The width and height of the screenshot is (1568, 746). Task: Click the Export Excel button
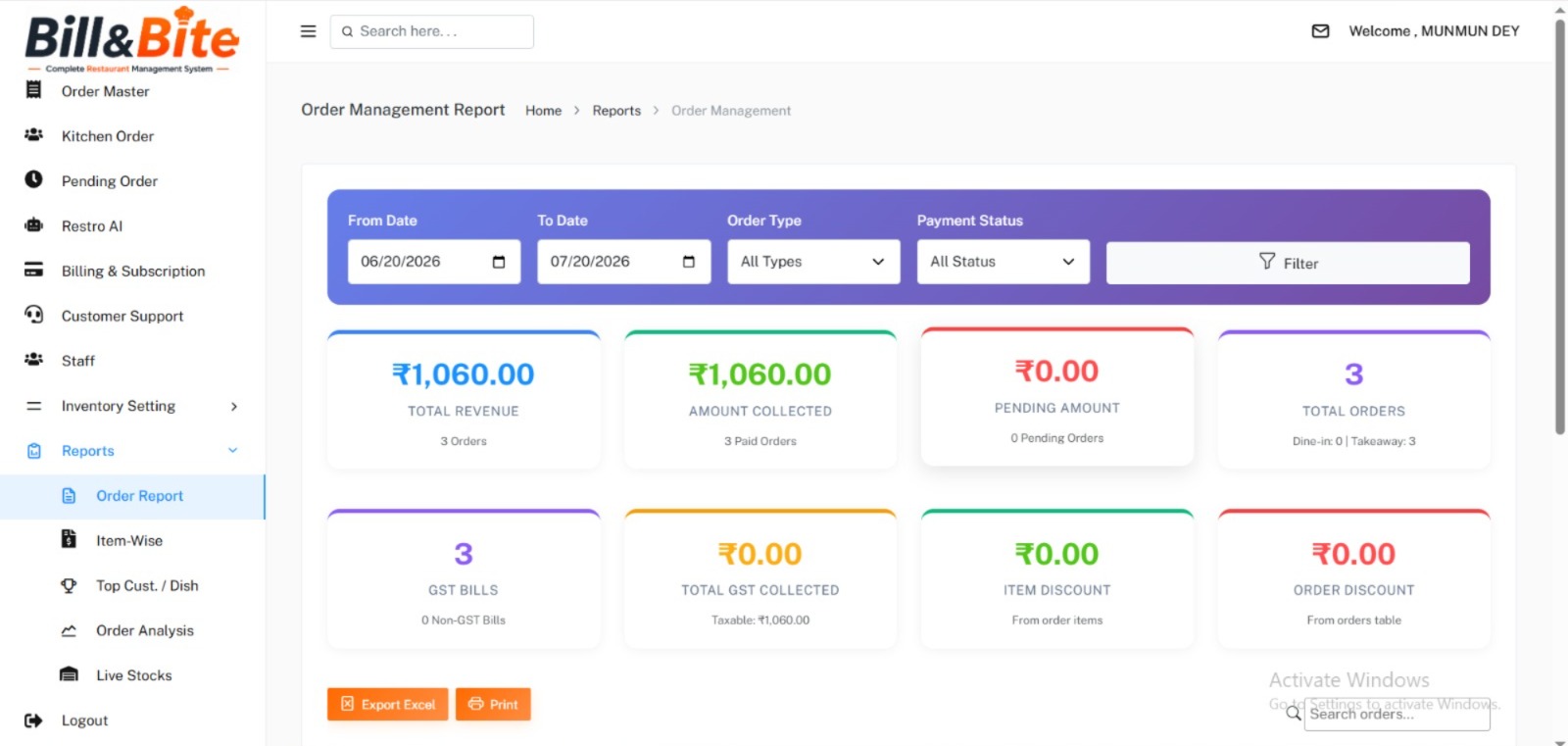click(x=388, y=704)
